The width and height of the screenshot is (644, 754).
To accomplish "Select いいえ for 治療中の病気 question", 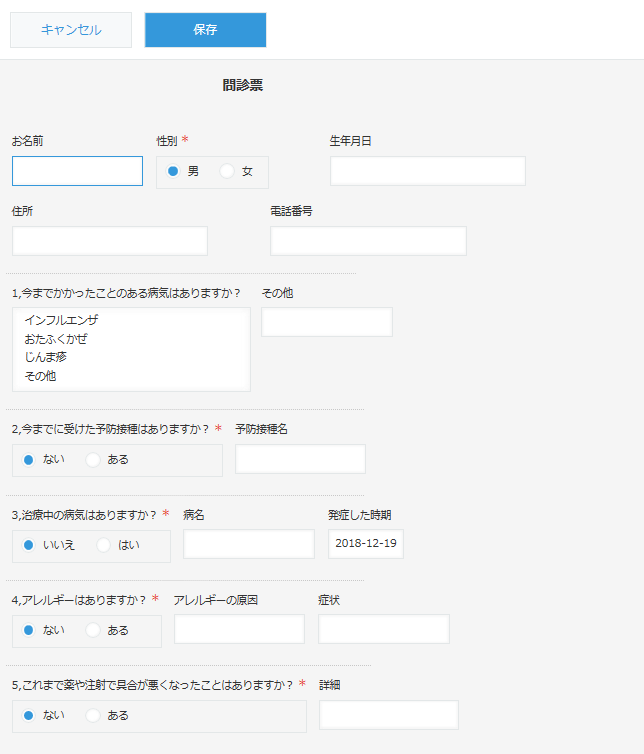I will click(28, 545).
